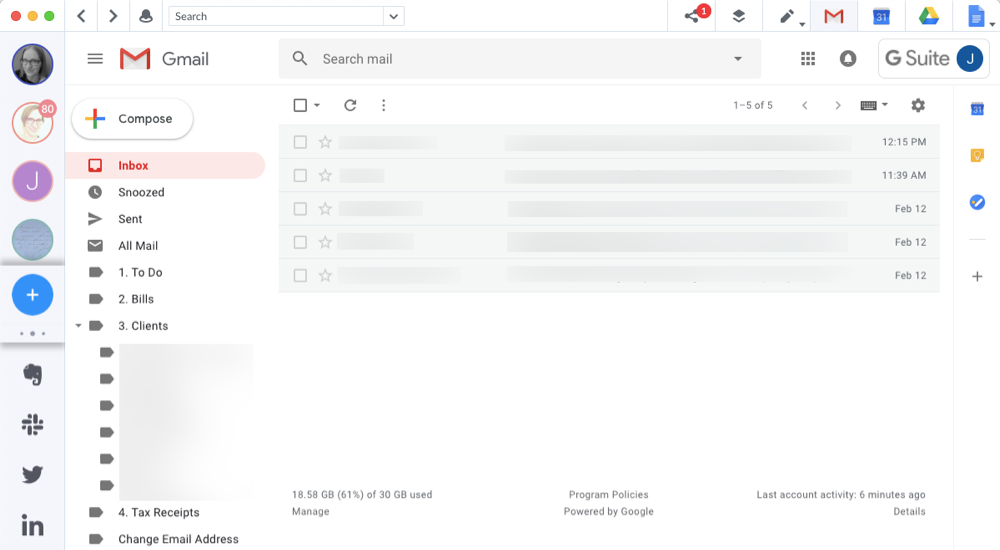Open Slack from the sidebar
The width and height of the screenshot is (1000, 550).
[33, 424]
